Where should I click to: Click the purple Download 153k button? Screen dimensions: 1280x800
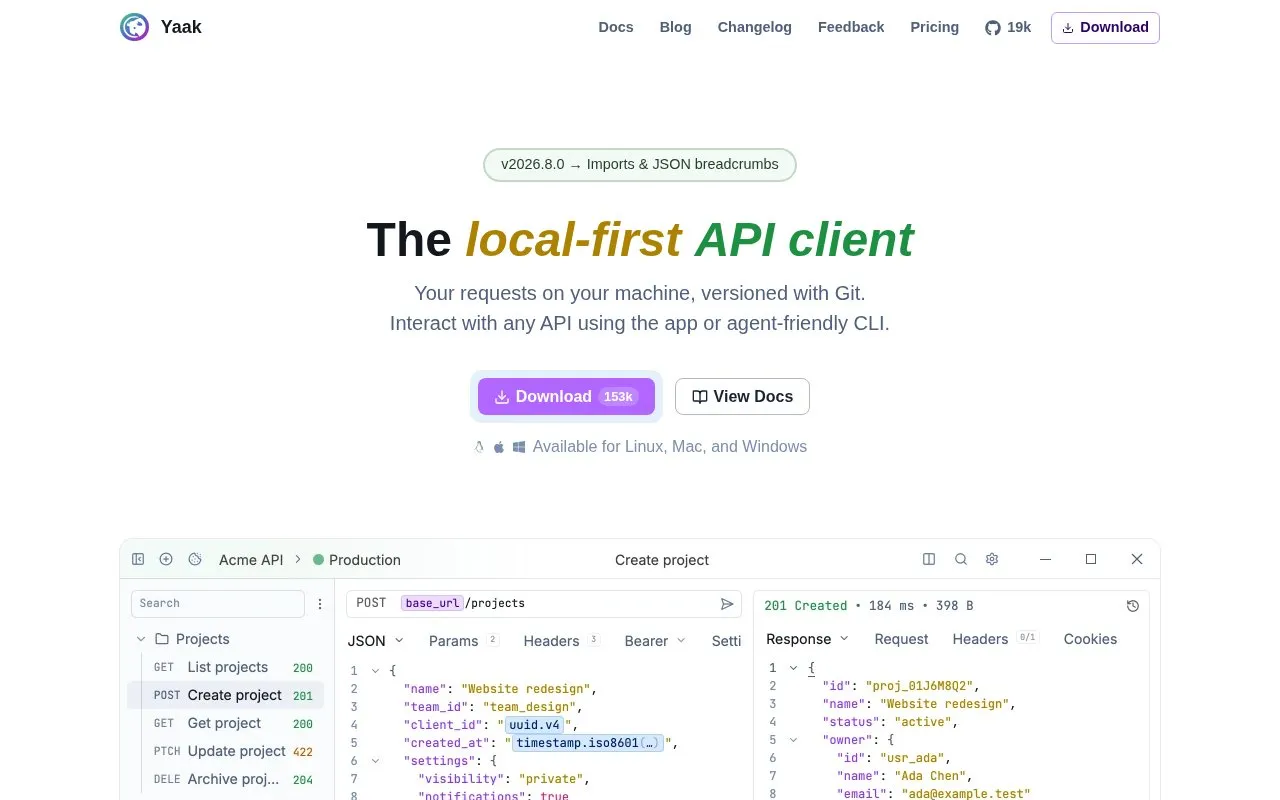(x=566, y=397)
